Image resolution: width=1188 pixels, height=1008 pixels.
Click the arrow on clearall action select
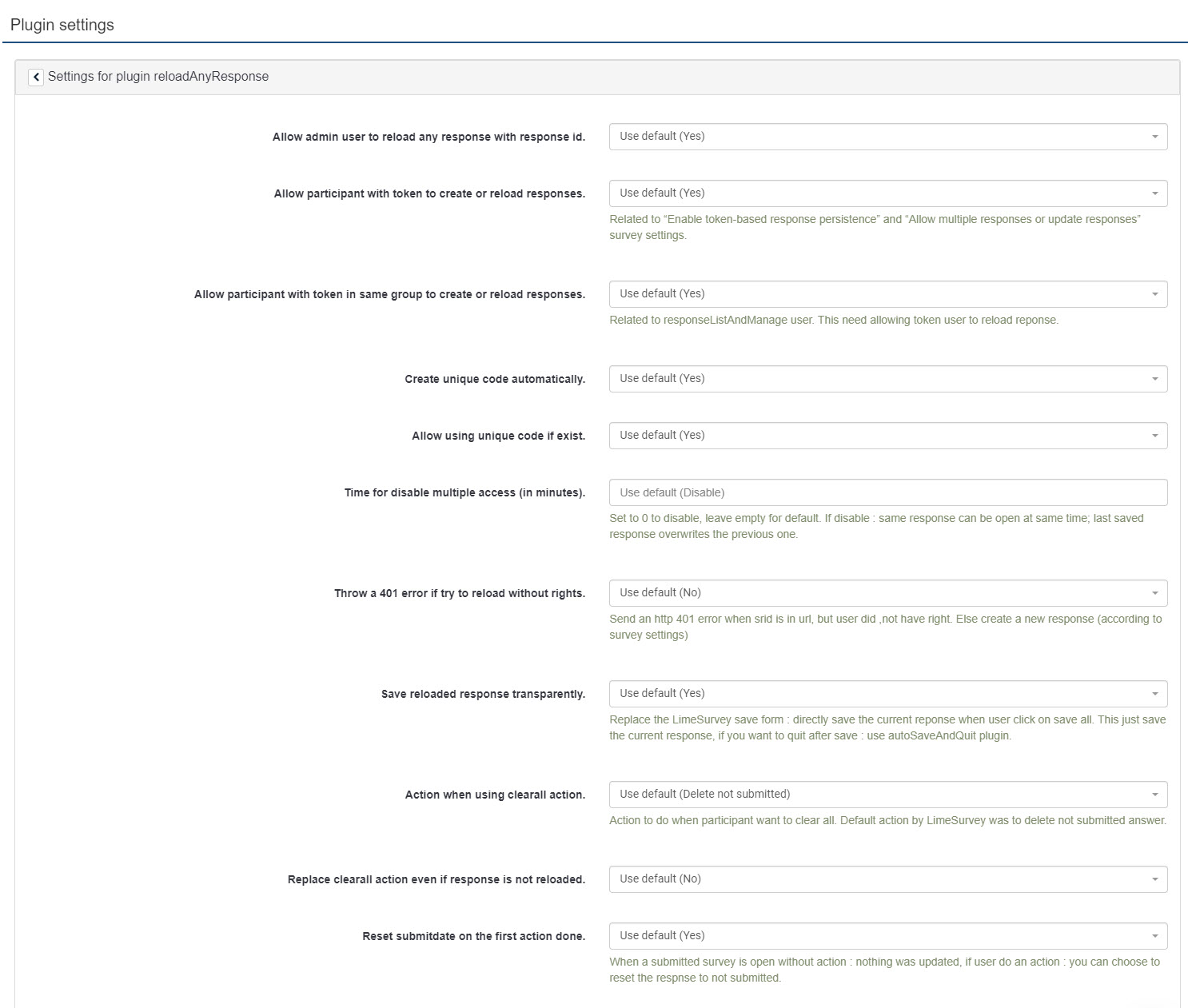(x=1154, y=795)
